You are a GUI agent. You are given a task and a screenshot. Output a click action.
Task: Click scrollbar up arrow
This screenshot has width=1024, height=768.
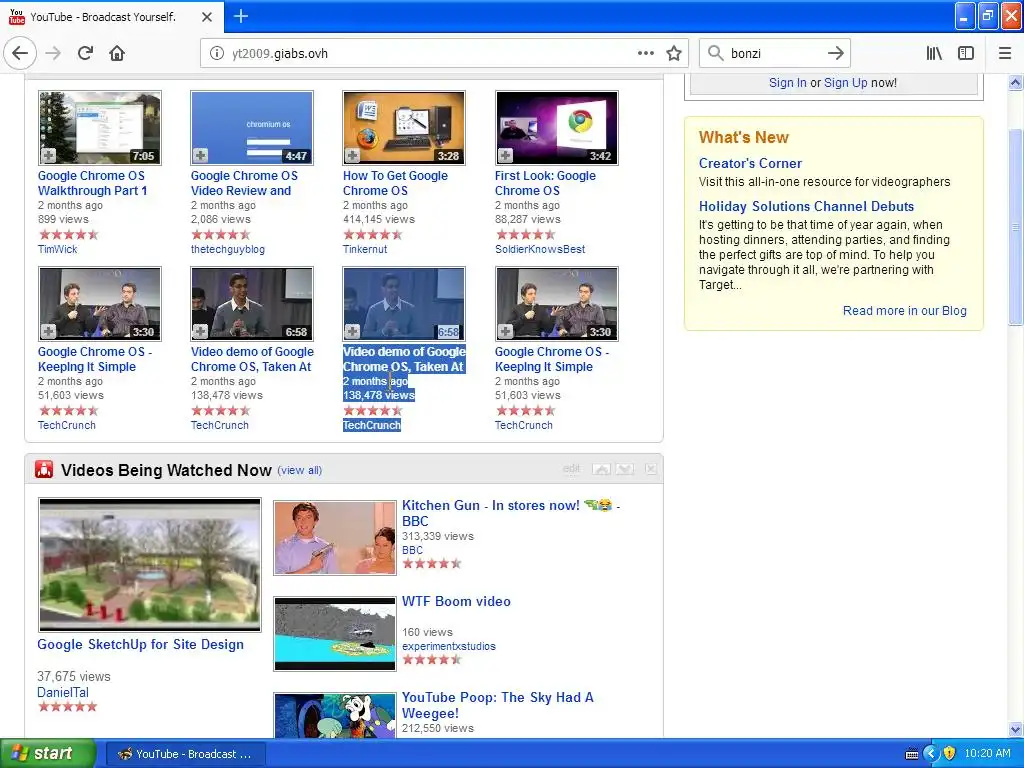(x=1015, y=82)
